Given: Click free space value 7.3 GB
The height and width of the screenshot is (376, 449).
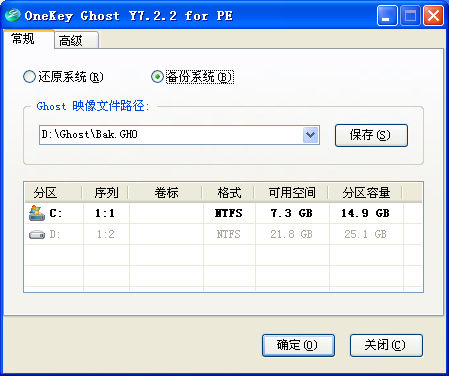Looking at the screenshot, I should pyautogui.click(x=292, y=213).
